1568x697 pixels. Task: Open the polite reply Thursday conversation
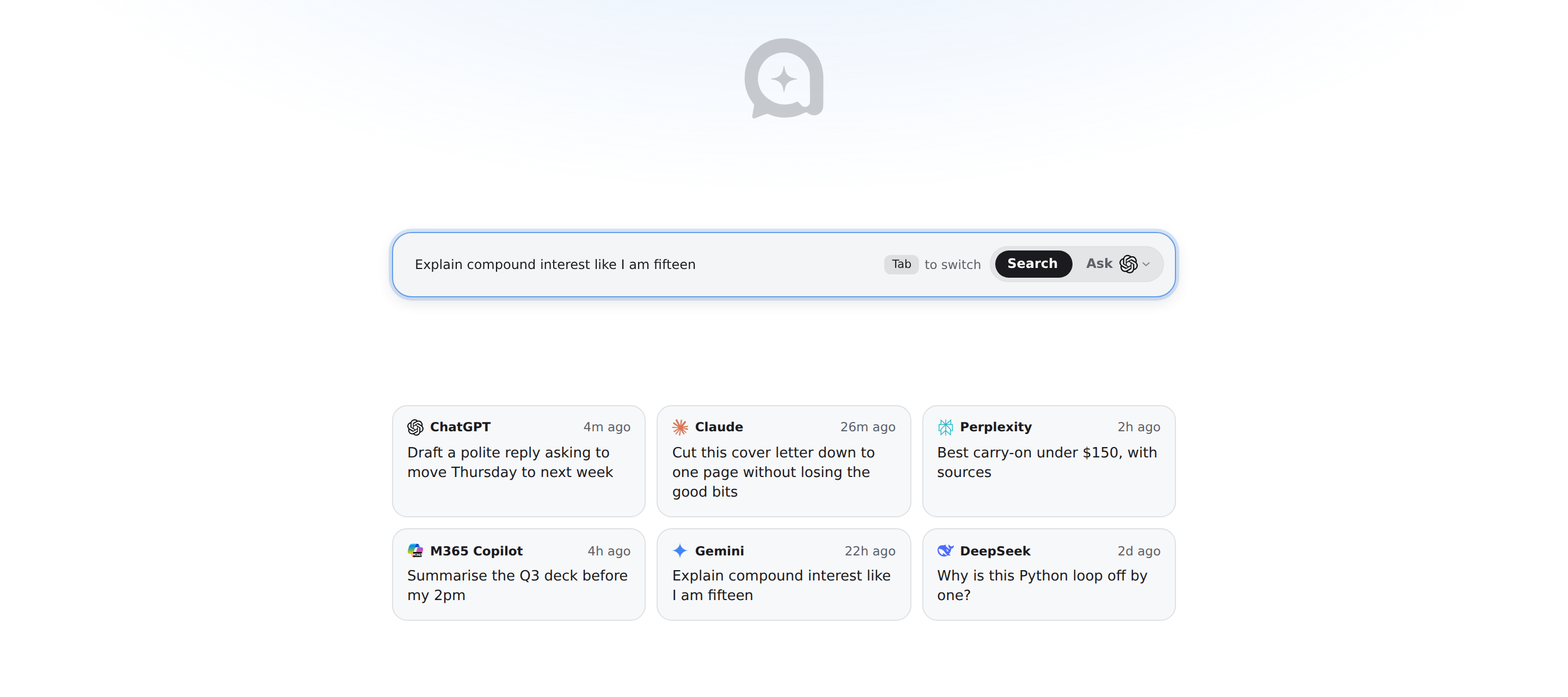pos(519,461)
